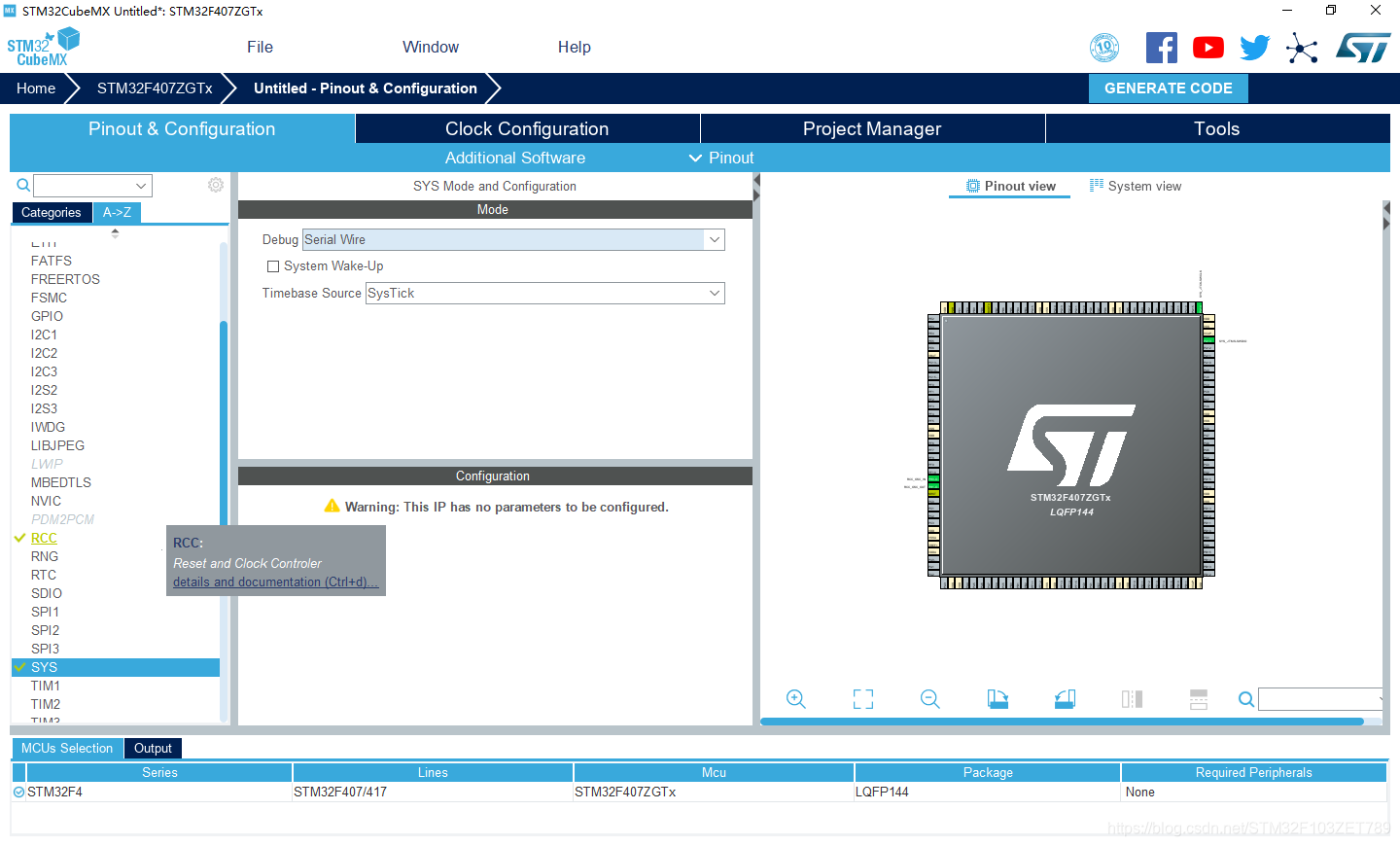
Task: Click the ST 10 years anniversary badge icon
Action: coord(1104,47)
